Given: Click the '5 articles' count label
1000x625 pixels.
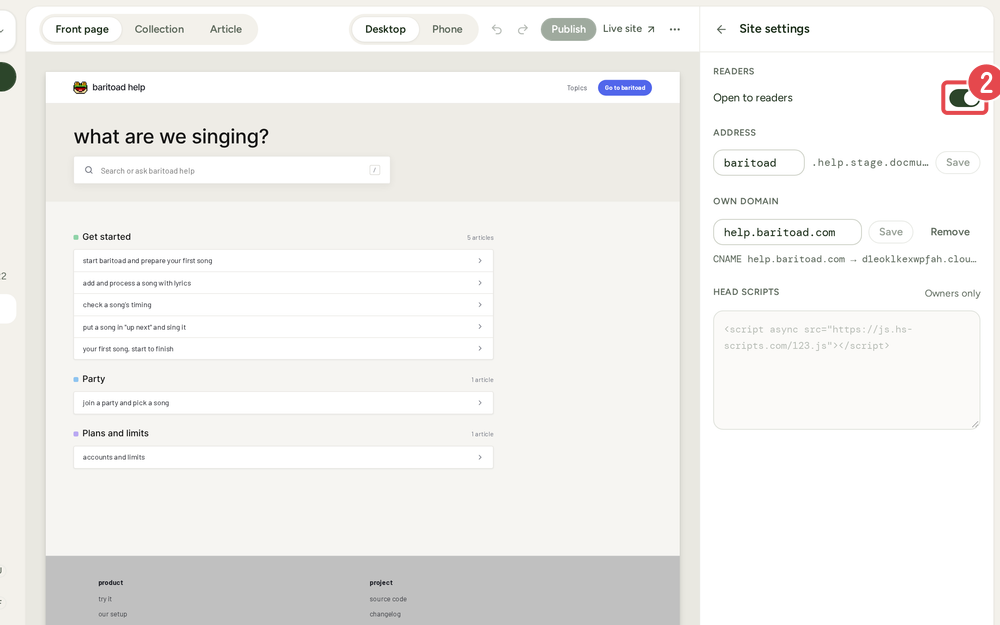Looking at the screenshot, I should [x=480, y=238].
